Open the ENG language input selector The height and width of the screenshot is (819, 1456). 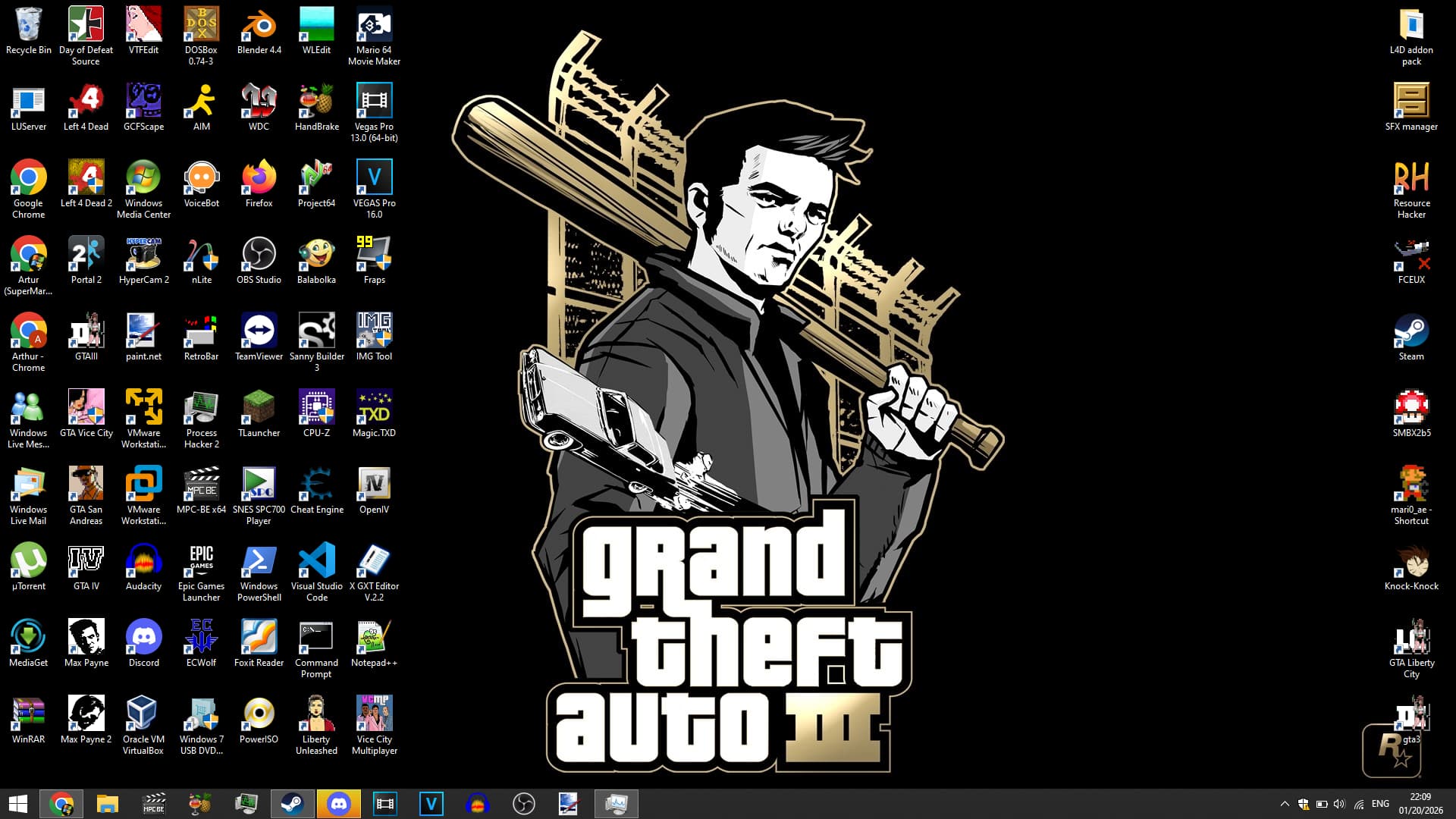(x=1380, y=804)
